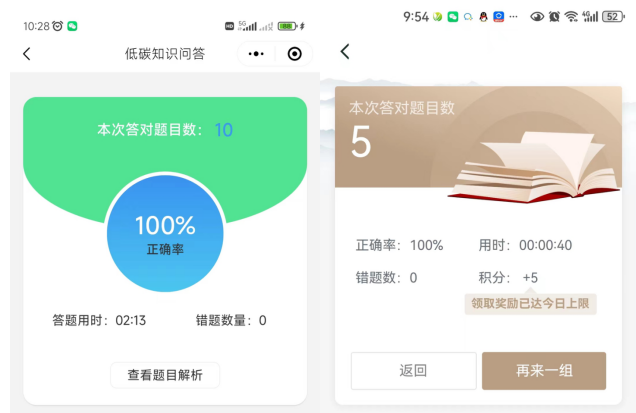
Task: Tap the Wi-Fi status icon
Action: point(571,17)
